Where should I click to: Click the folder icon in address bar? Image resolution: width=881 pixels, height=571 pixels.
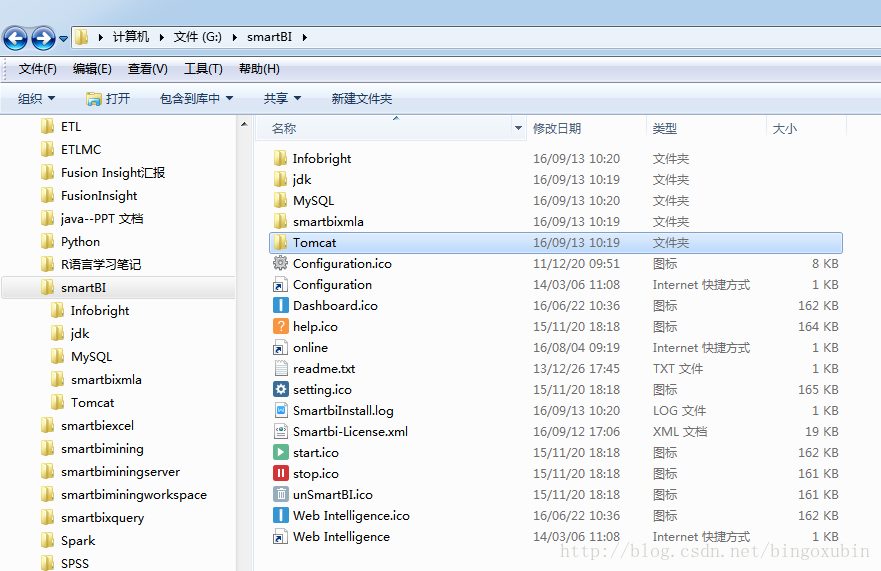tap(82, 37)
